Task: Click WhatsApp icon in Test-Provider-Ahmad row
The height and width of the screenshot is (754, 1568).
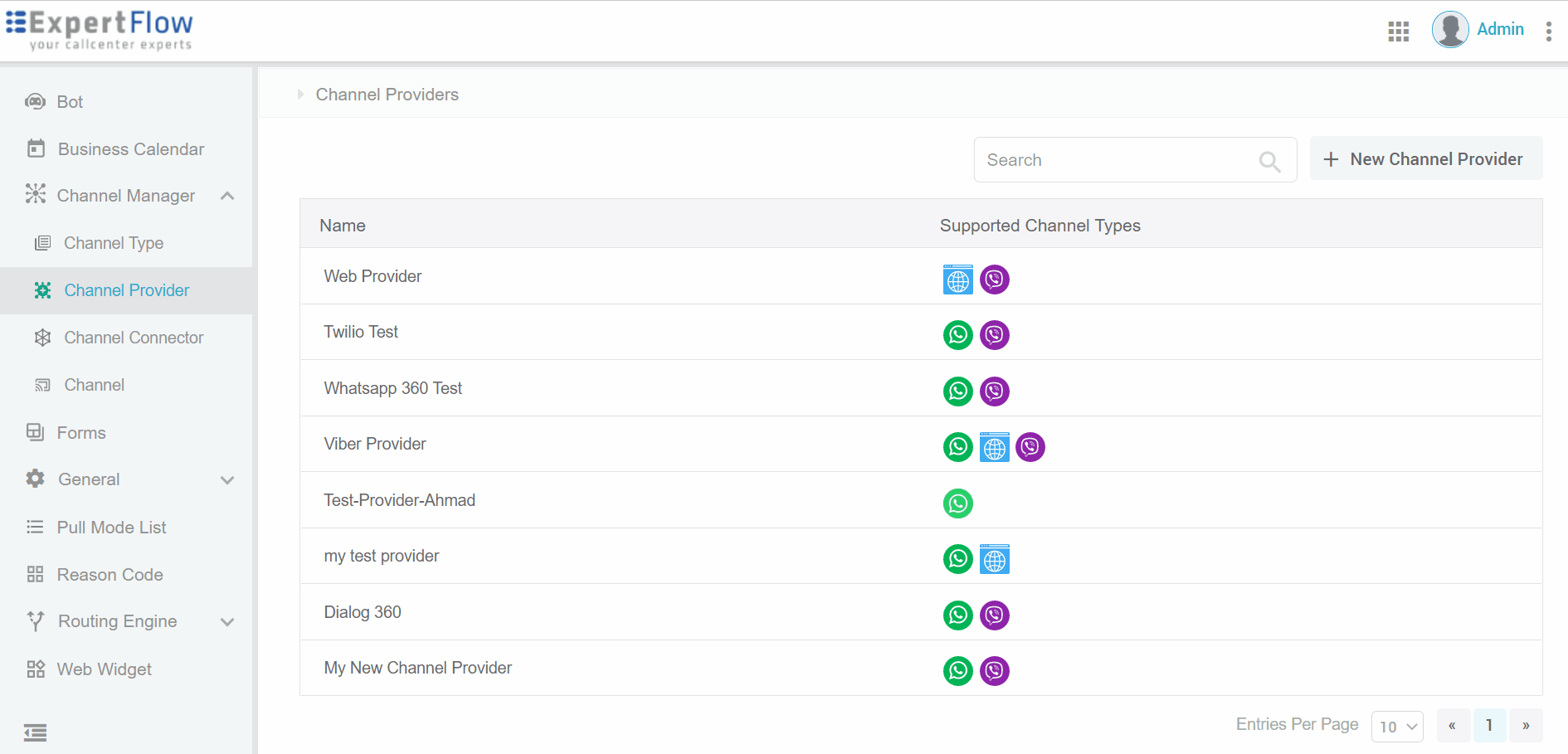Action: pyautogui.click(x=957, y=503)
